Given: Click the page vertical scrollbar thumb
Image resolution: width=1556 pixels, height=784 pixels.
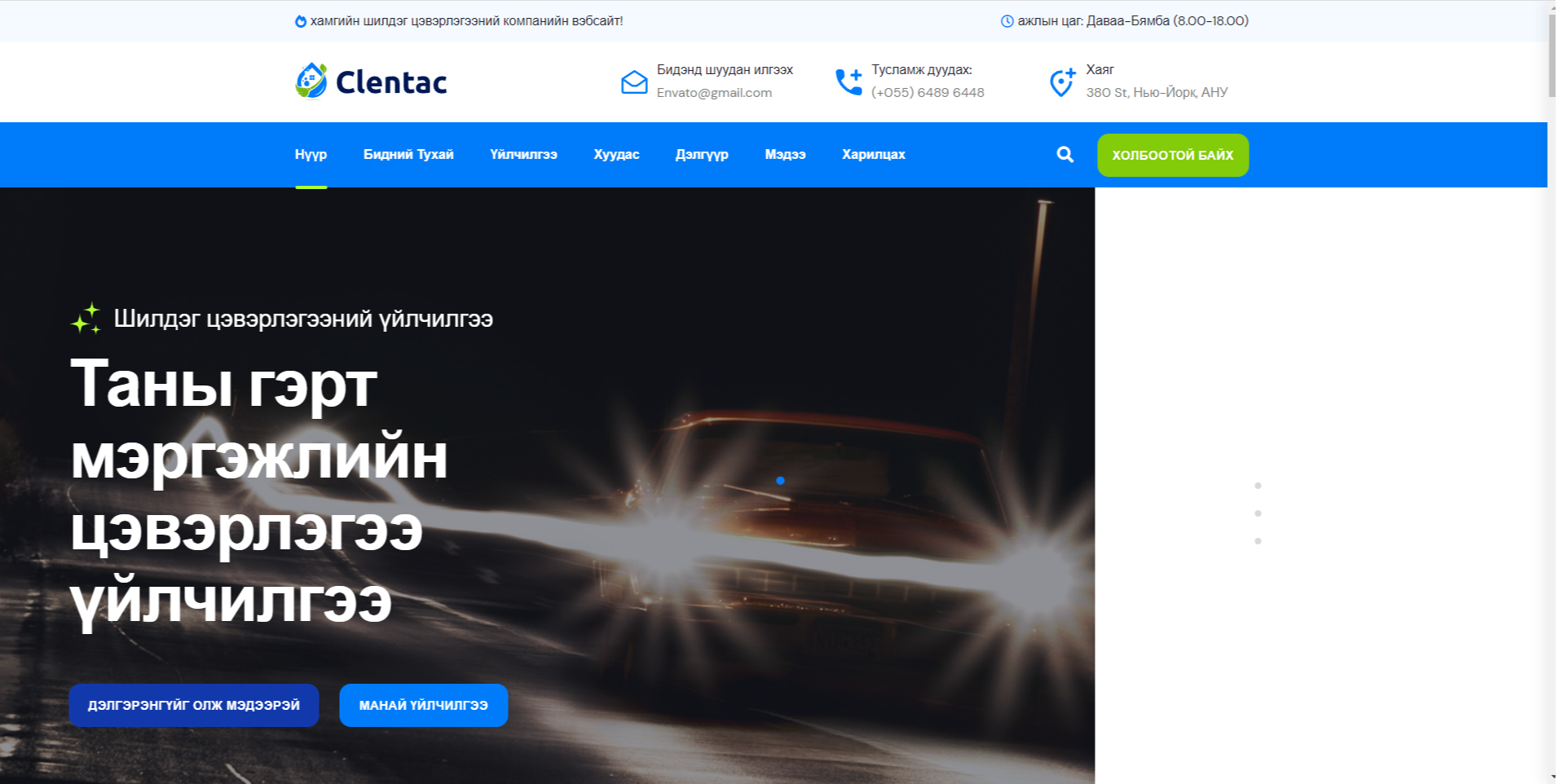Looking at the screenshot, I should coord(1551,55).
